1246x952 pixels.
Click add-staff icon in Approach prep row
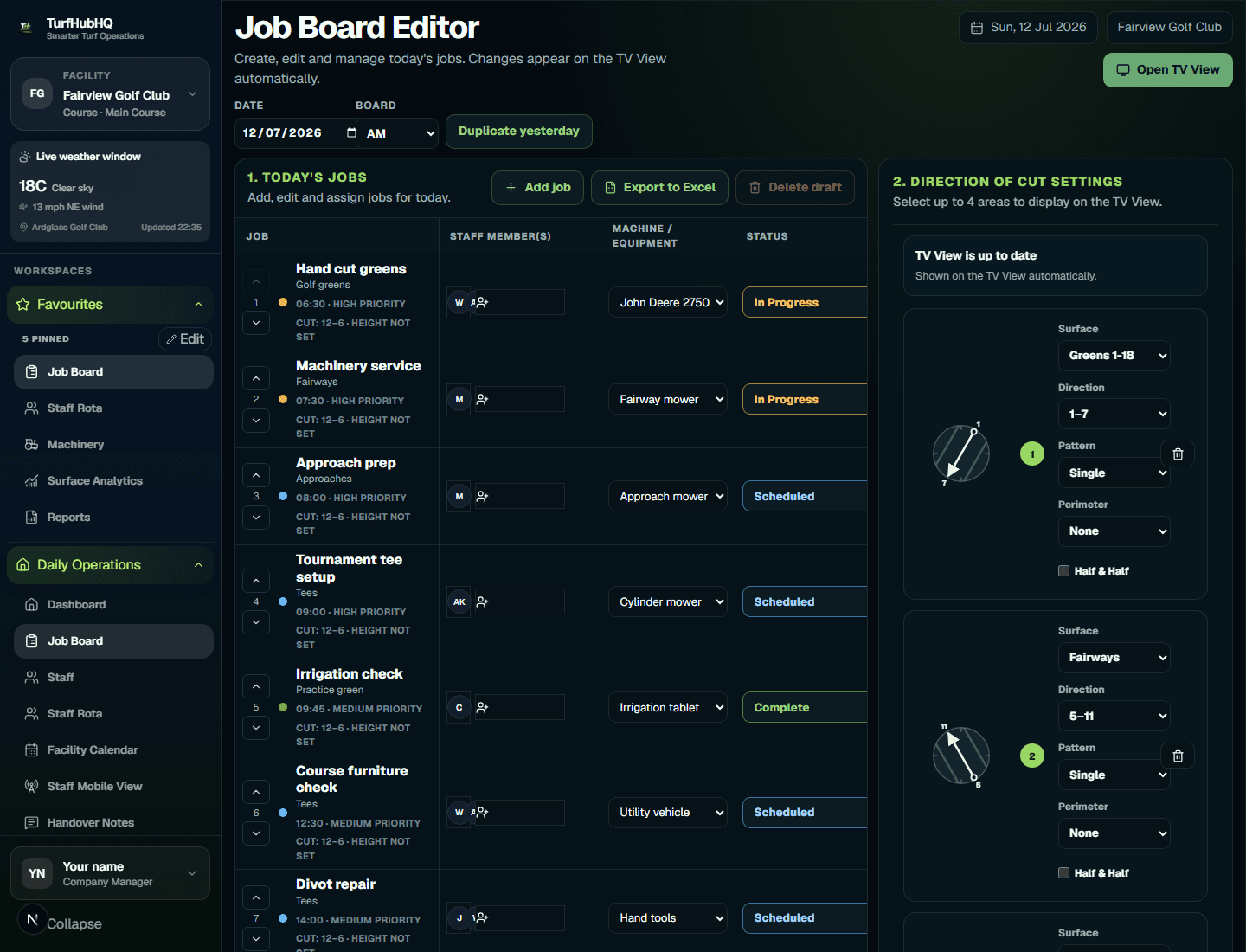tap(482, 497)
